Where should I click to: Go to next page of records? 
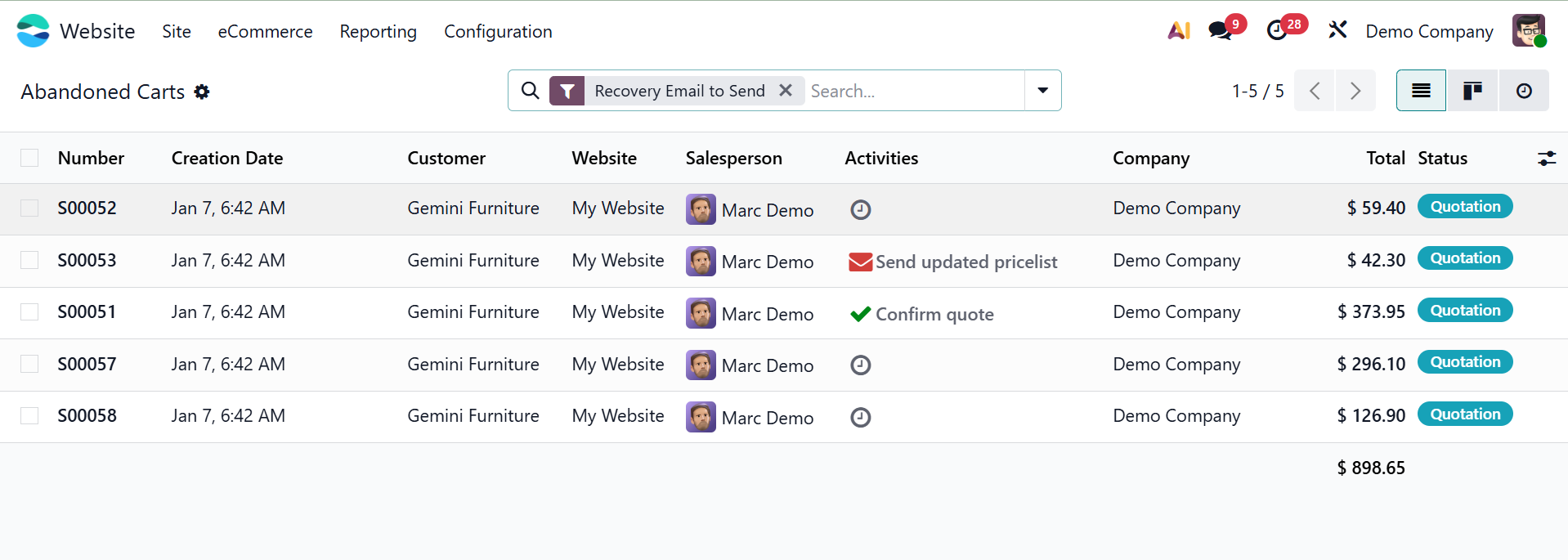coord(1355,91)
